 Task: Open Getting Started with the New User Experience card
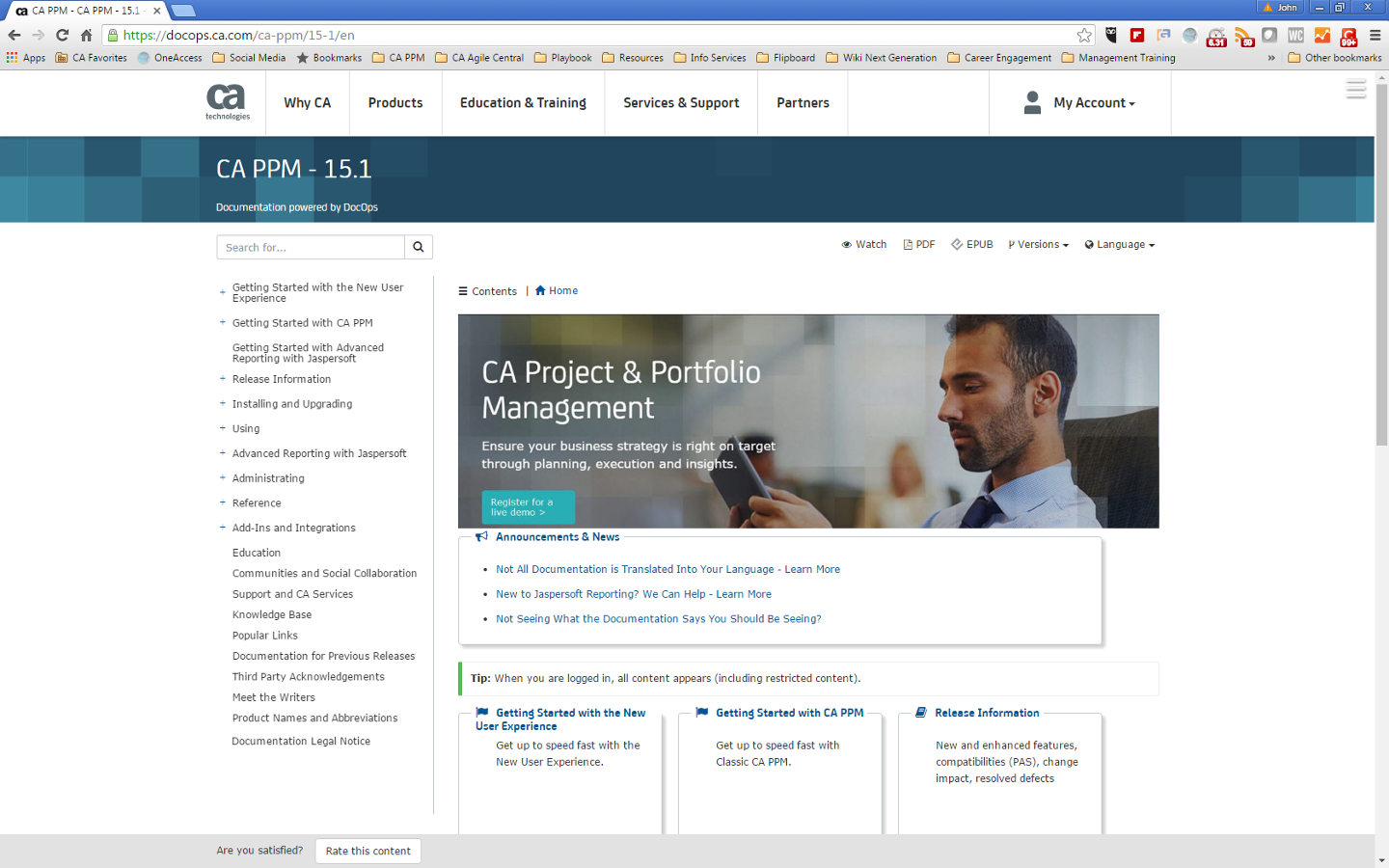click(560, 719)
